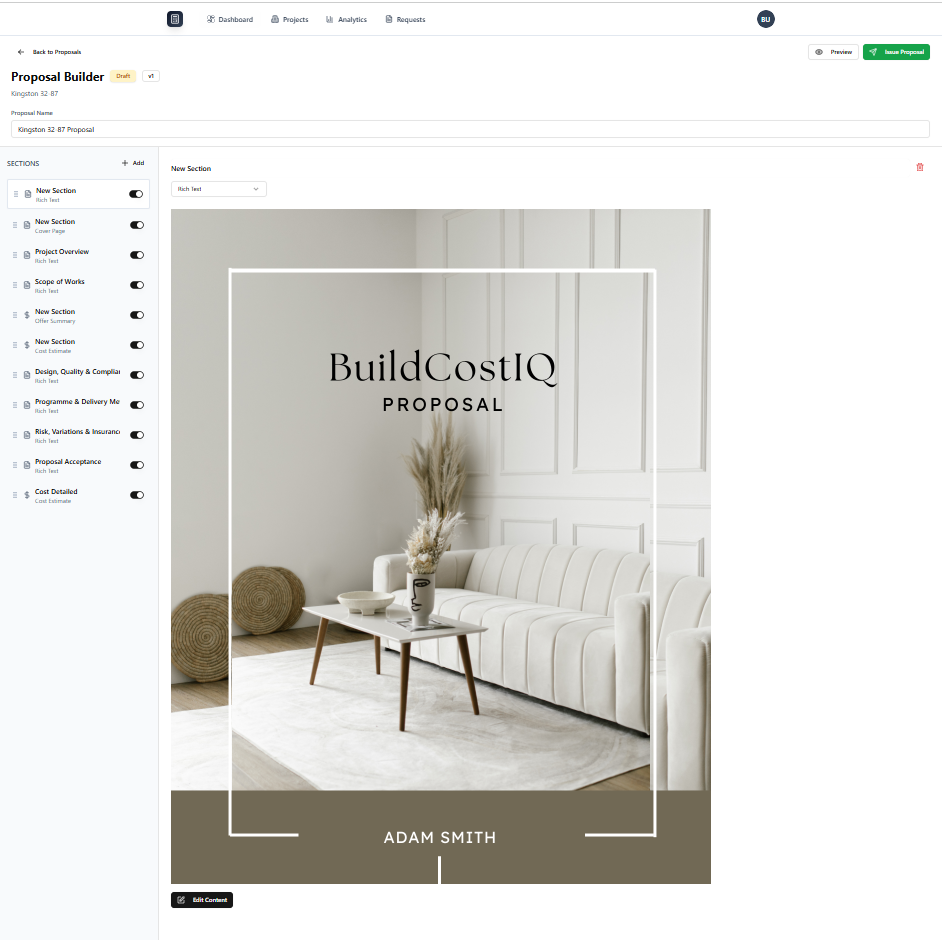The width and height of the screenshot is (942, 940).
Task: Open the v1 version selector
Action: click(151, 76)
